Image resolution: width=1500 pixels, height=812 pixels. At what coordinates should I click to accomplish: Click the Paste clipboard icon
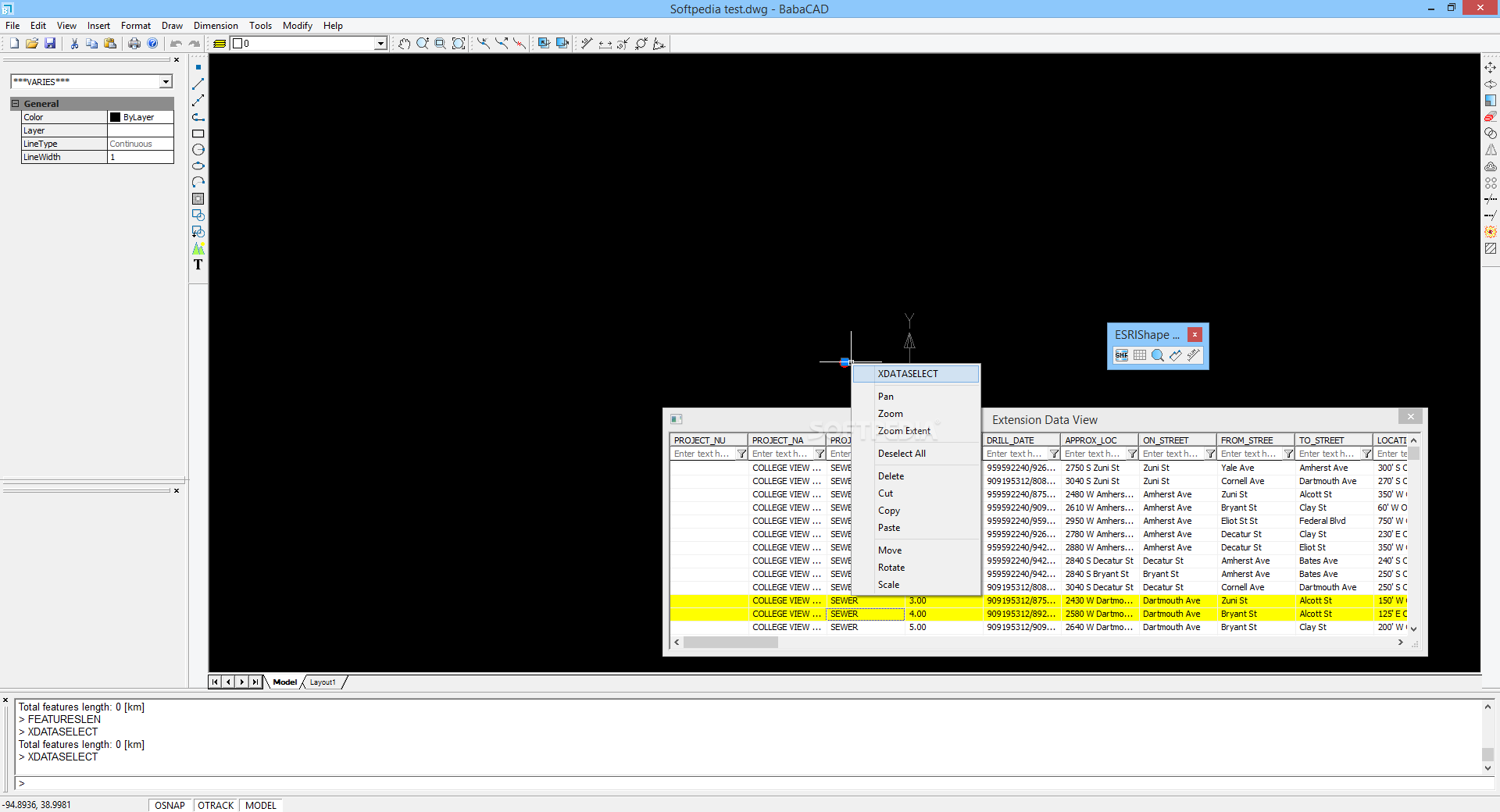pos(110,44)
